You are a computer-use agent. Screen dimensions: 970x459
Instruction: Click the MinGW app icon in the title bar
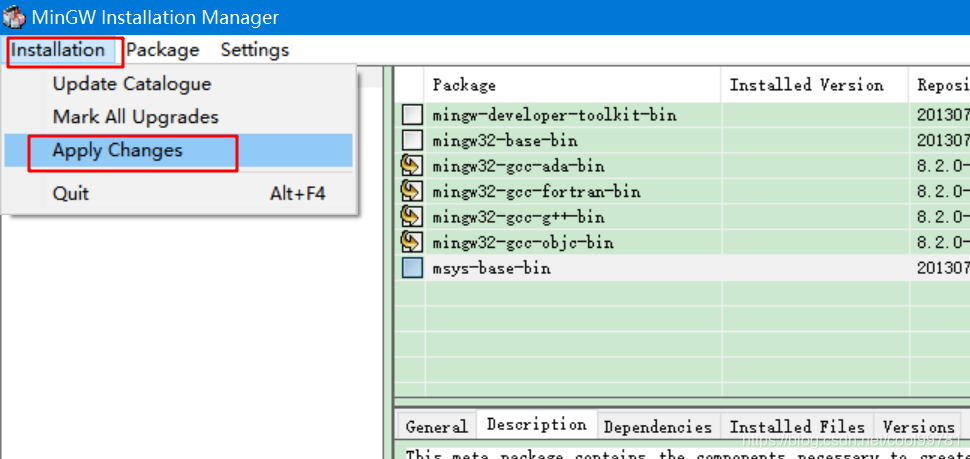[x=14, y=17]
